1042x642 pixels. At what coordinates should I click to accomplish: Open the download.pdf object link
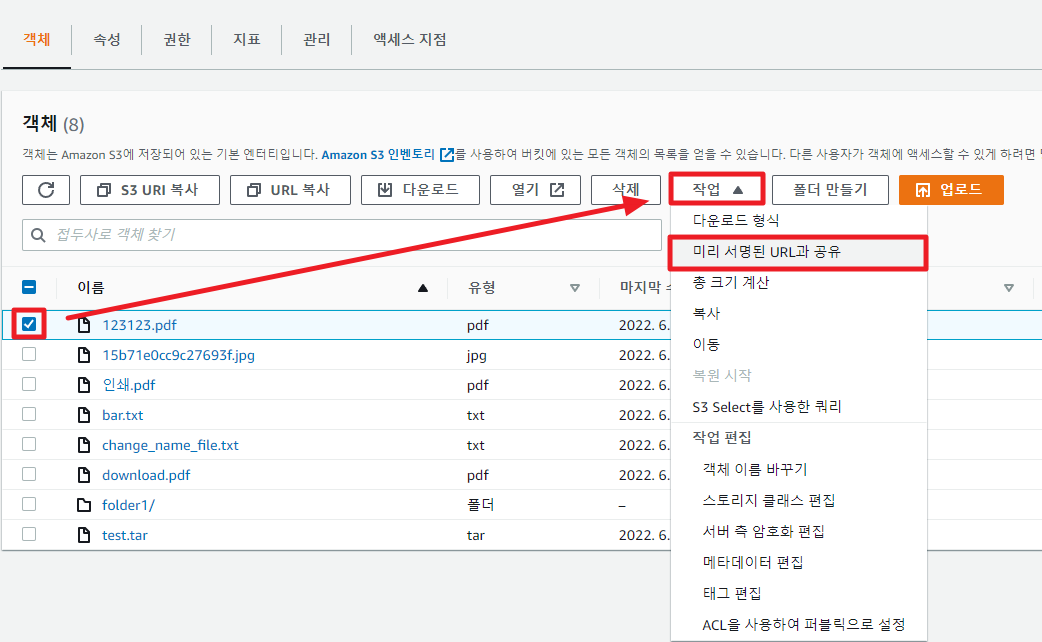click(146, 475)
